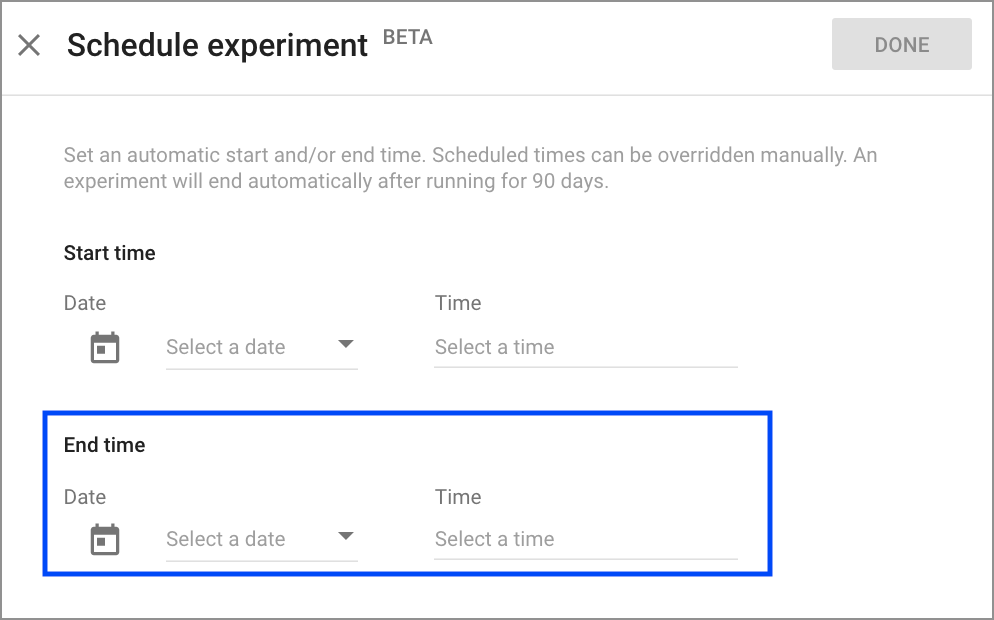Click the End time calendar icon

click(x=105, y=540)
